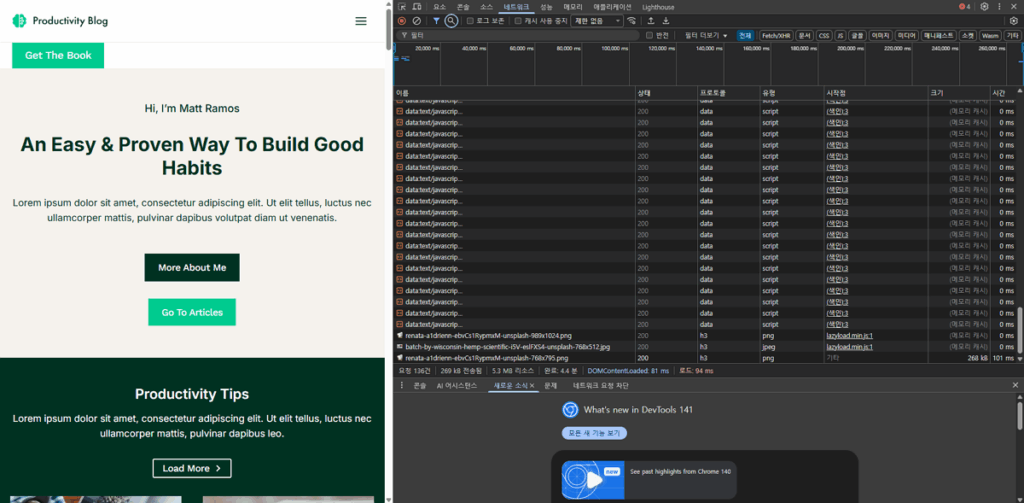Clear the network log
This screenshot has height=503, width=1024.
click(416, 20)
